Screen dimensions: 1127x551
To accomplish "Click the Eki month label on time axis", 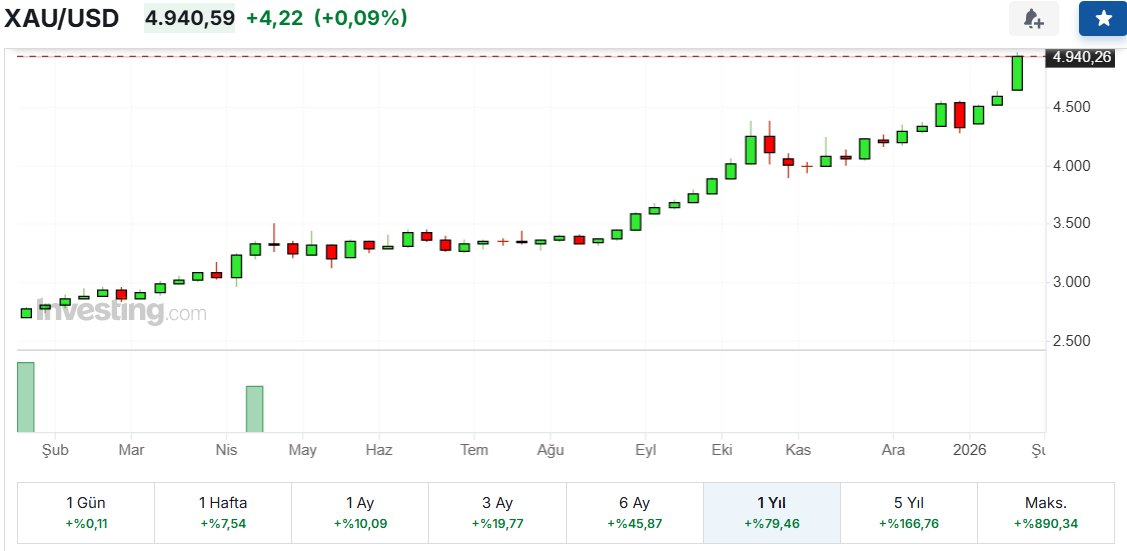I will (x=722, y=450).
